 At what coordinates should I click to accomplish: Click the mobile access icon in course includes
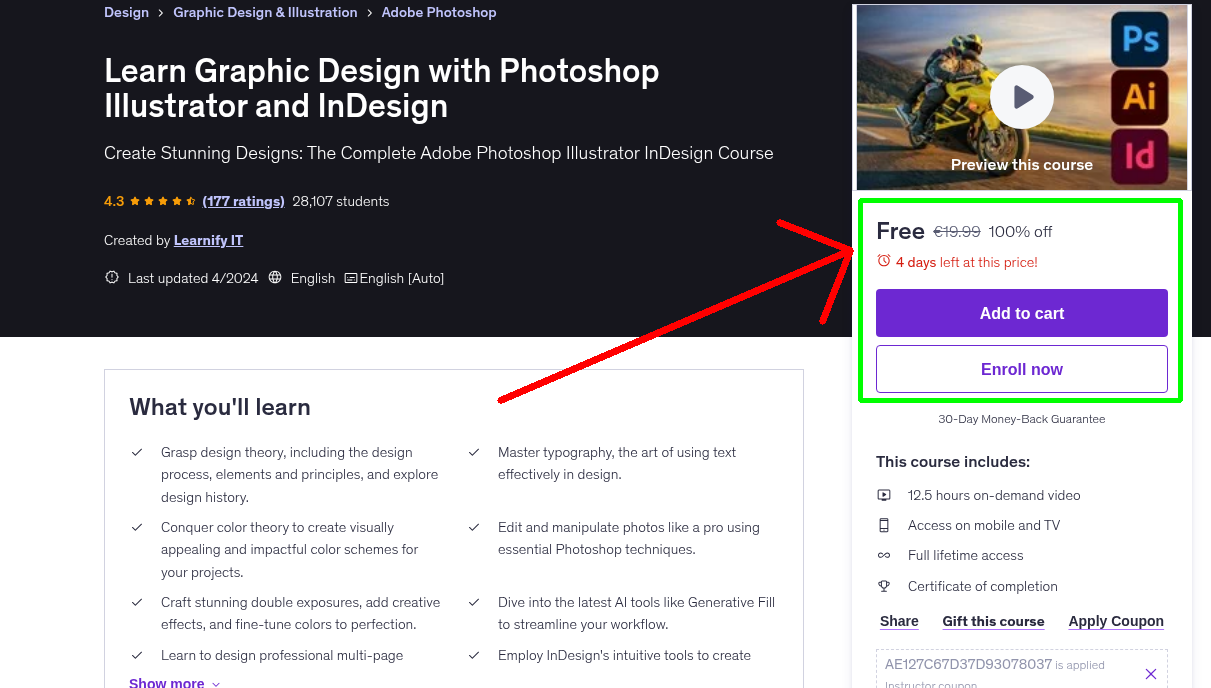885,525
